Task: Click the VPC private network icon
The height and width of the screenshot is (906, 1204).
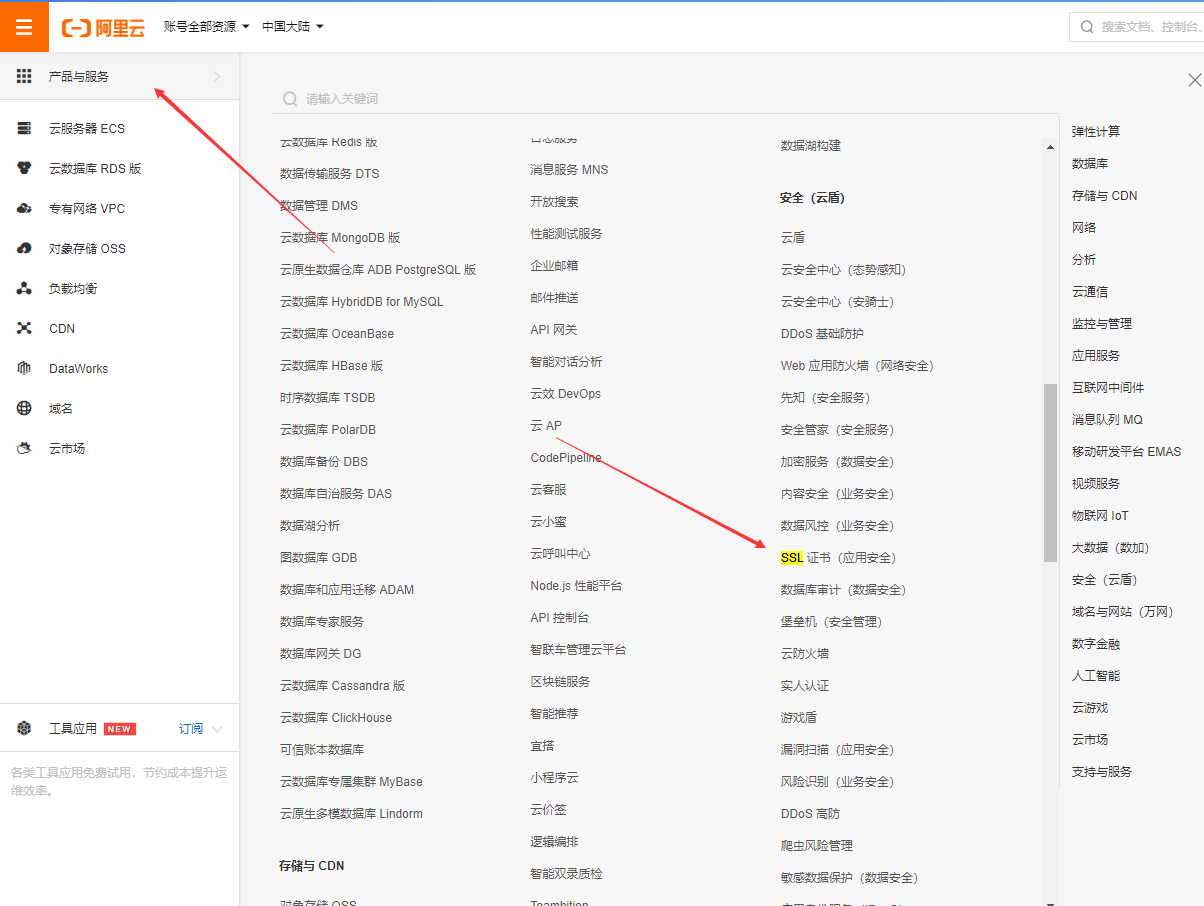Action: (x=25, y=208)
